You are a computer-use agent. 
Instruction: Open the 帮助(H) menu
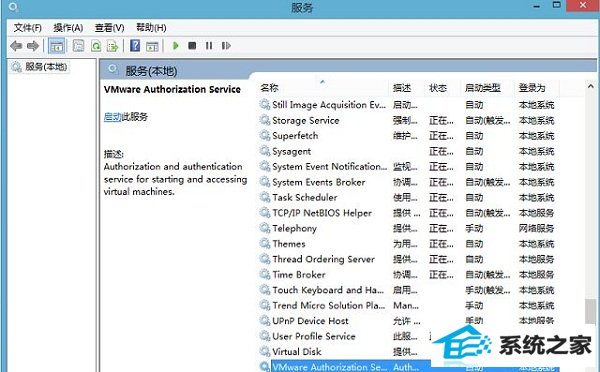[151, 28]
